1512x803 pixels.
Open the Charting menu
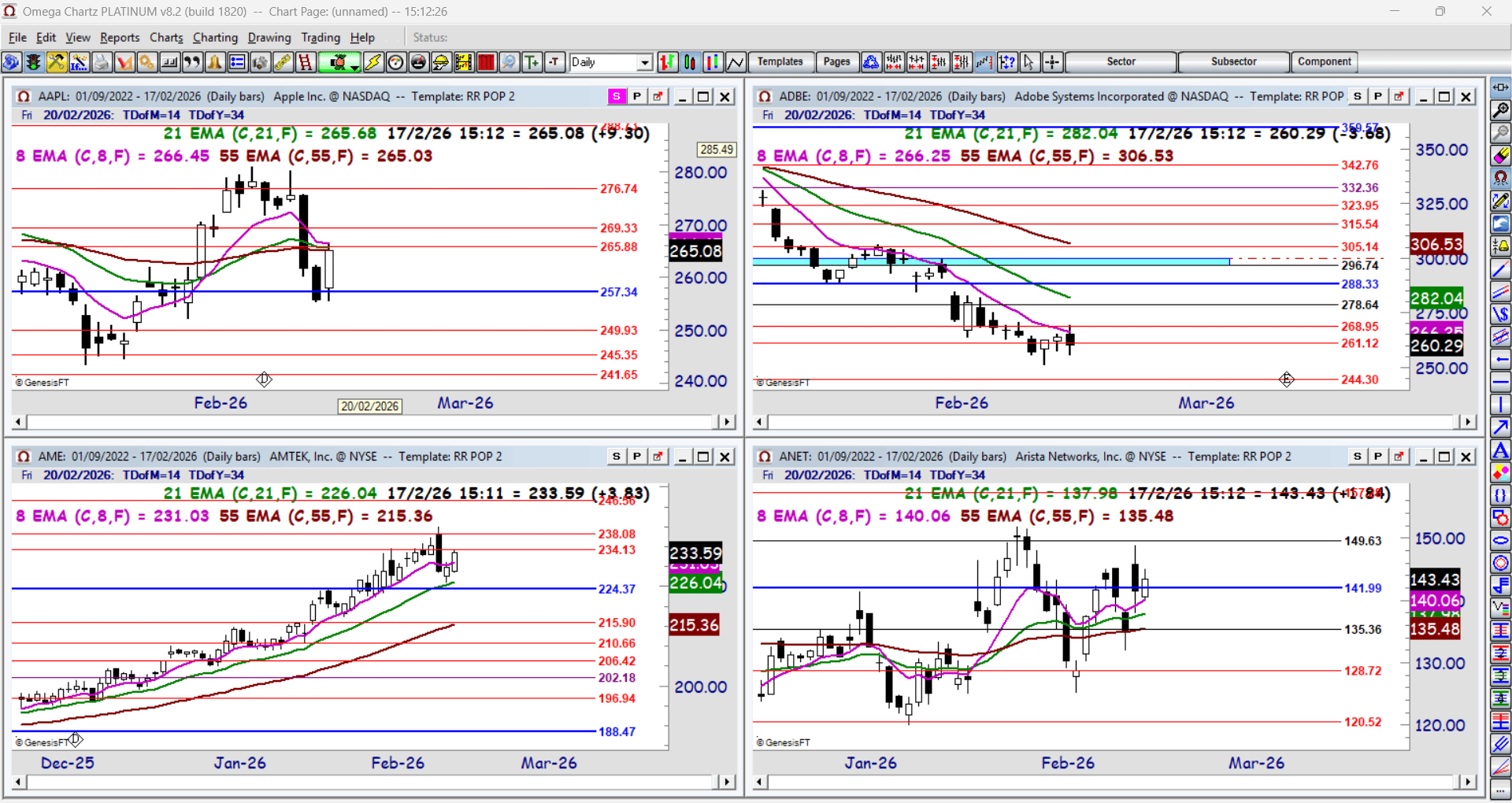(215, 37)
